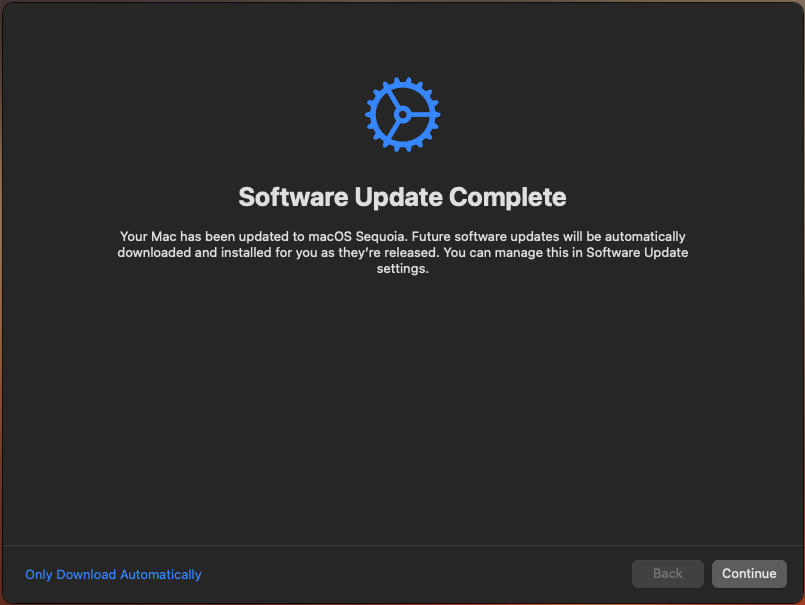Image resolution: width=805 pixels, height=605 pixels.
Task: Open the Only Download Automatically link
Action: pyautogui.click(x=113, y=574)
